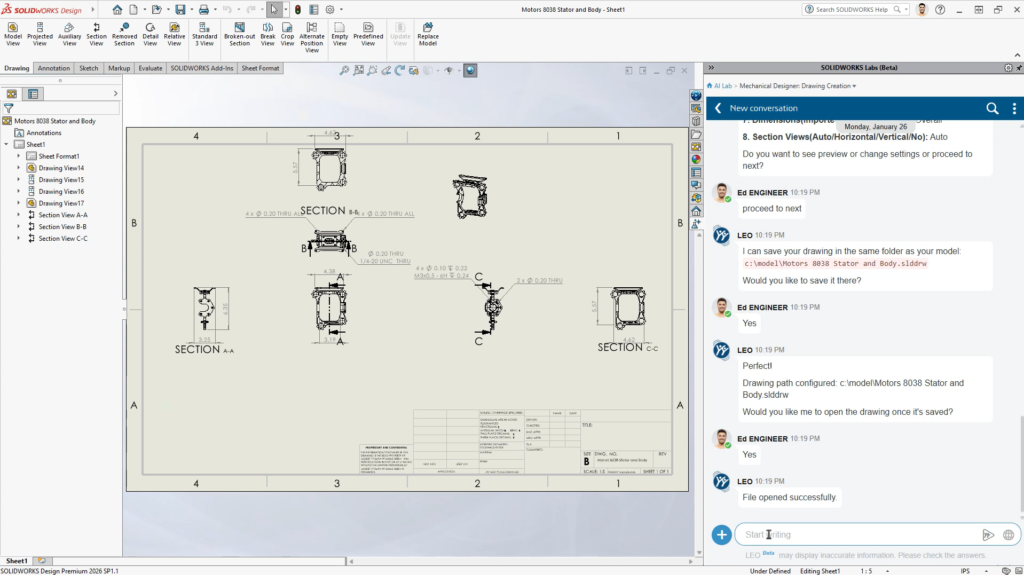1024x575 pixels.
Task: Expand Drawing View15 node
Action: [x=18, y=180]
